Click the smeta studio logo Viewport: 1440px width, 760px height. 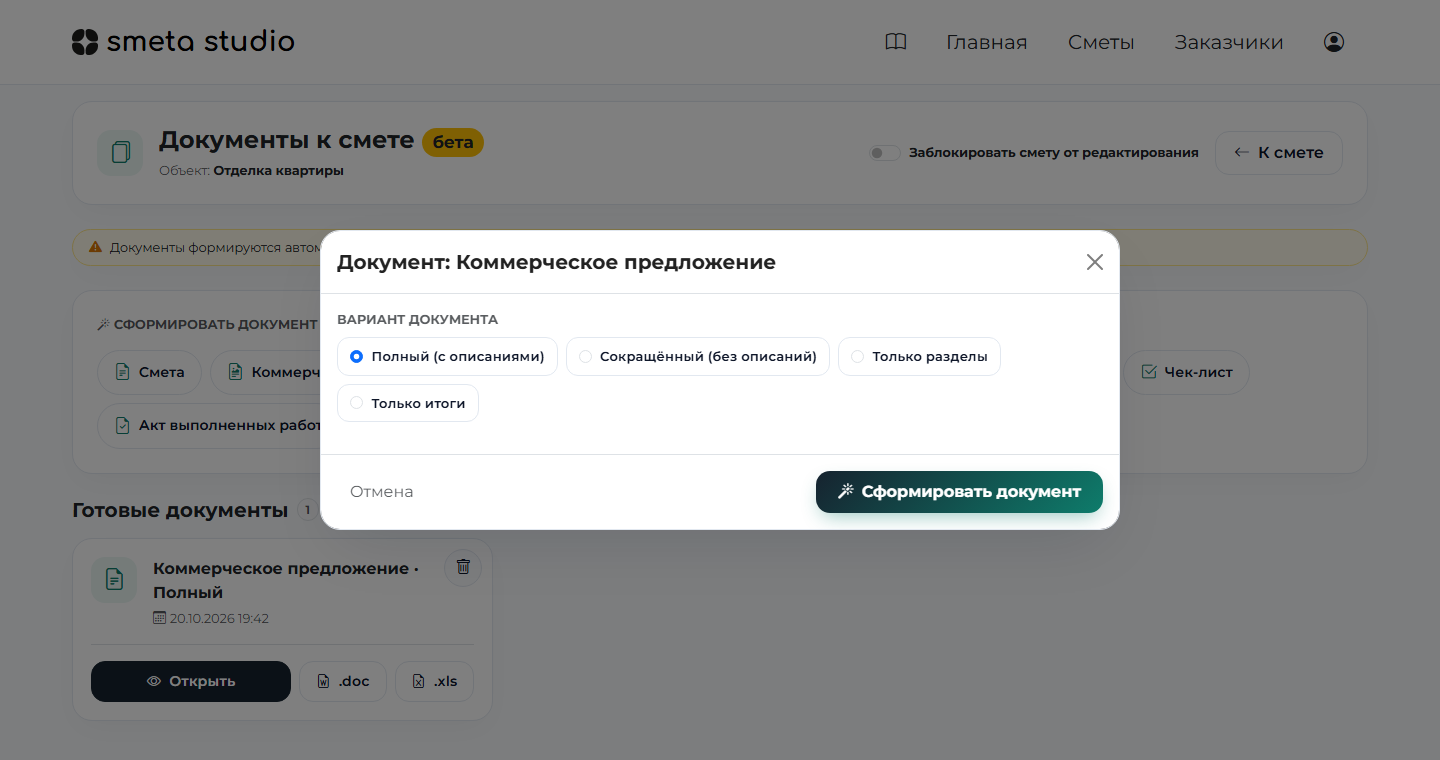coord(183,42)
